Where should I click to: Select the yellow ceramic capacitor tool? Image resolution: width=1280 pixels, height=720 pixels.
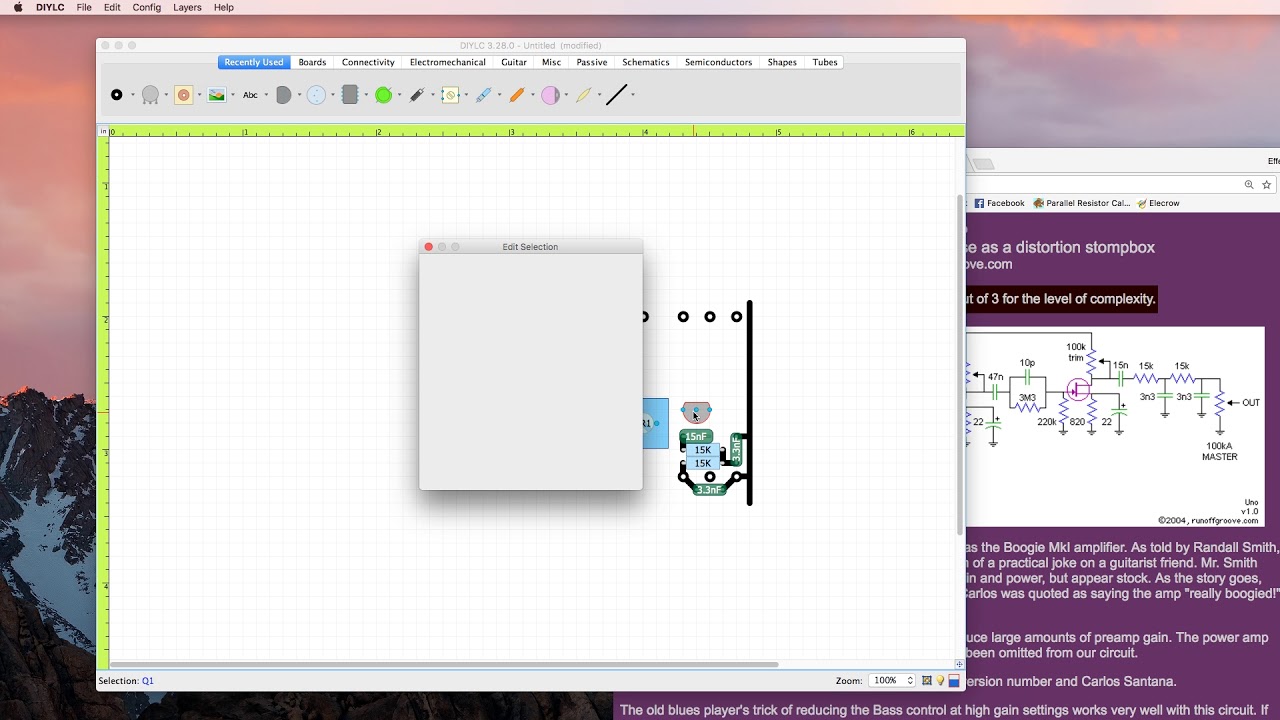tap(583, 95)
